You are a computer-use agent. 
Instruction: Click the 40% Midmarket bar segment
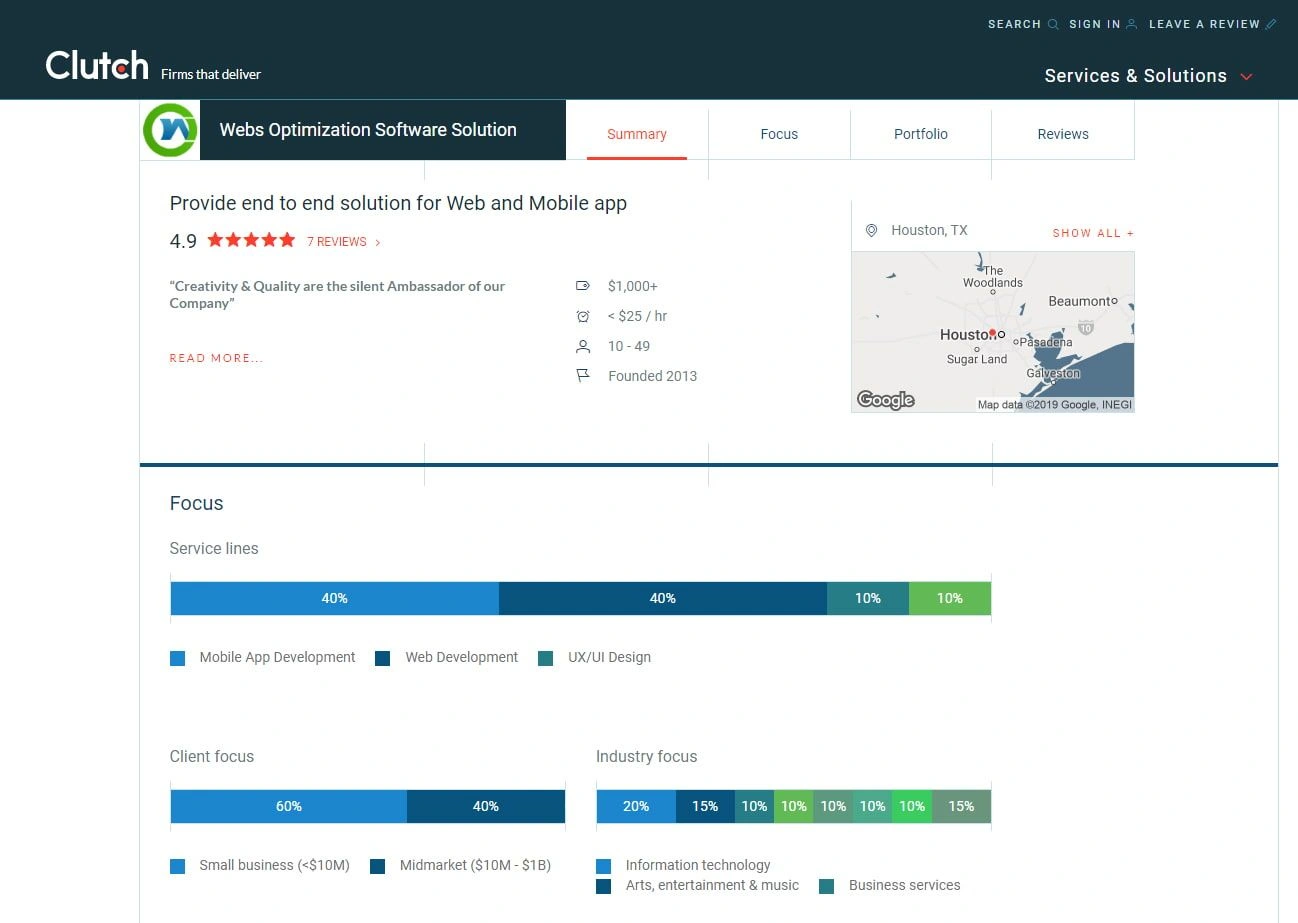pos(486,806)
